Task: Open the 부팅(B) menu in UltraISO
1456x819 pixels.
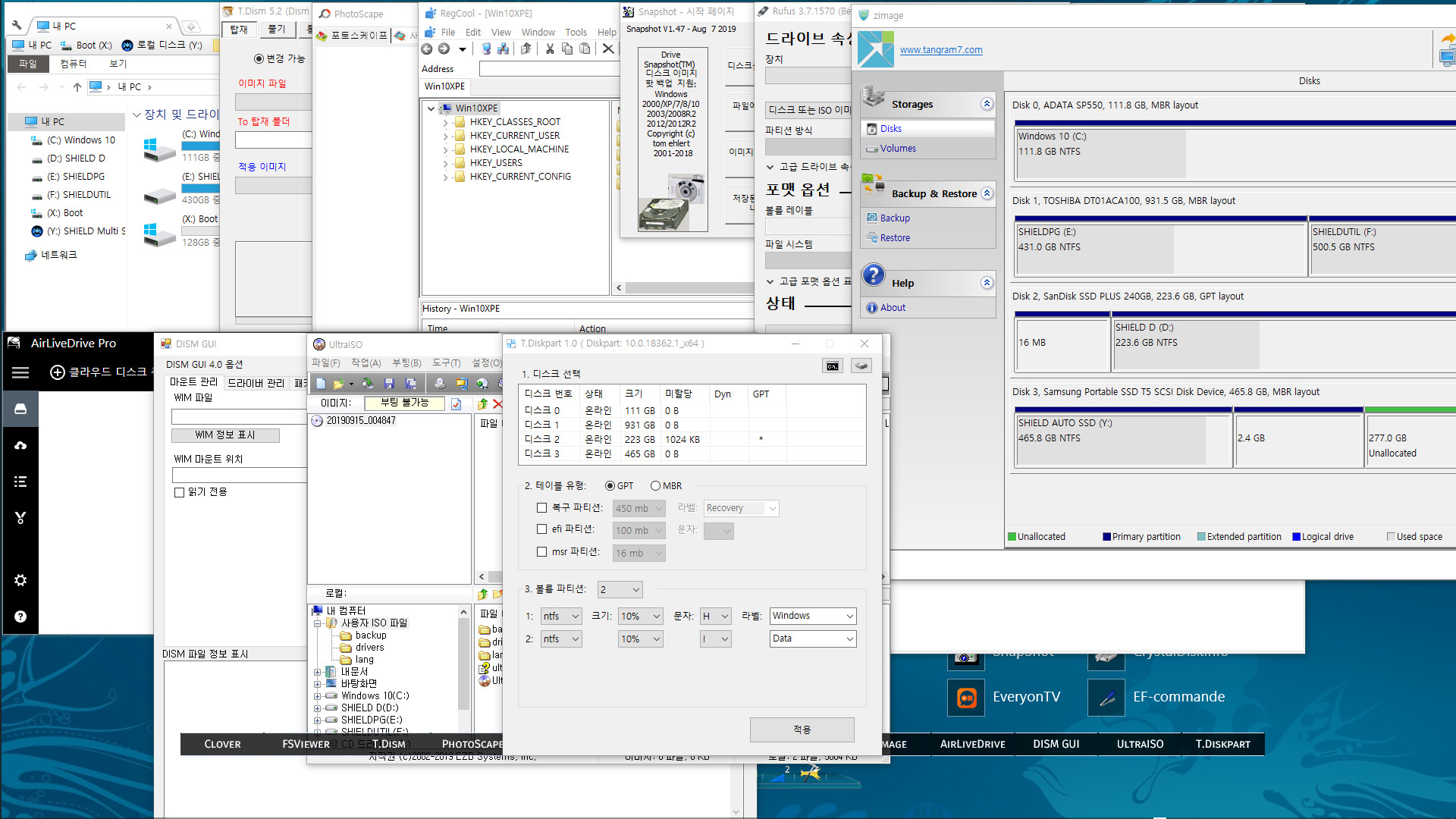Action: point(406,363)
